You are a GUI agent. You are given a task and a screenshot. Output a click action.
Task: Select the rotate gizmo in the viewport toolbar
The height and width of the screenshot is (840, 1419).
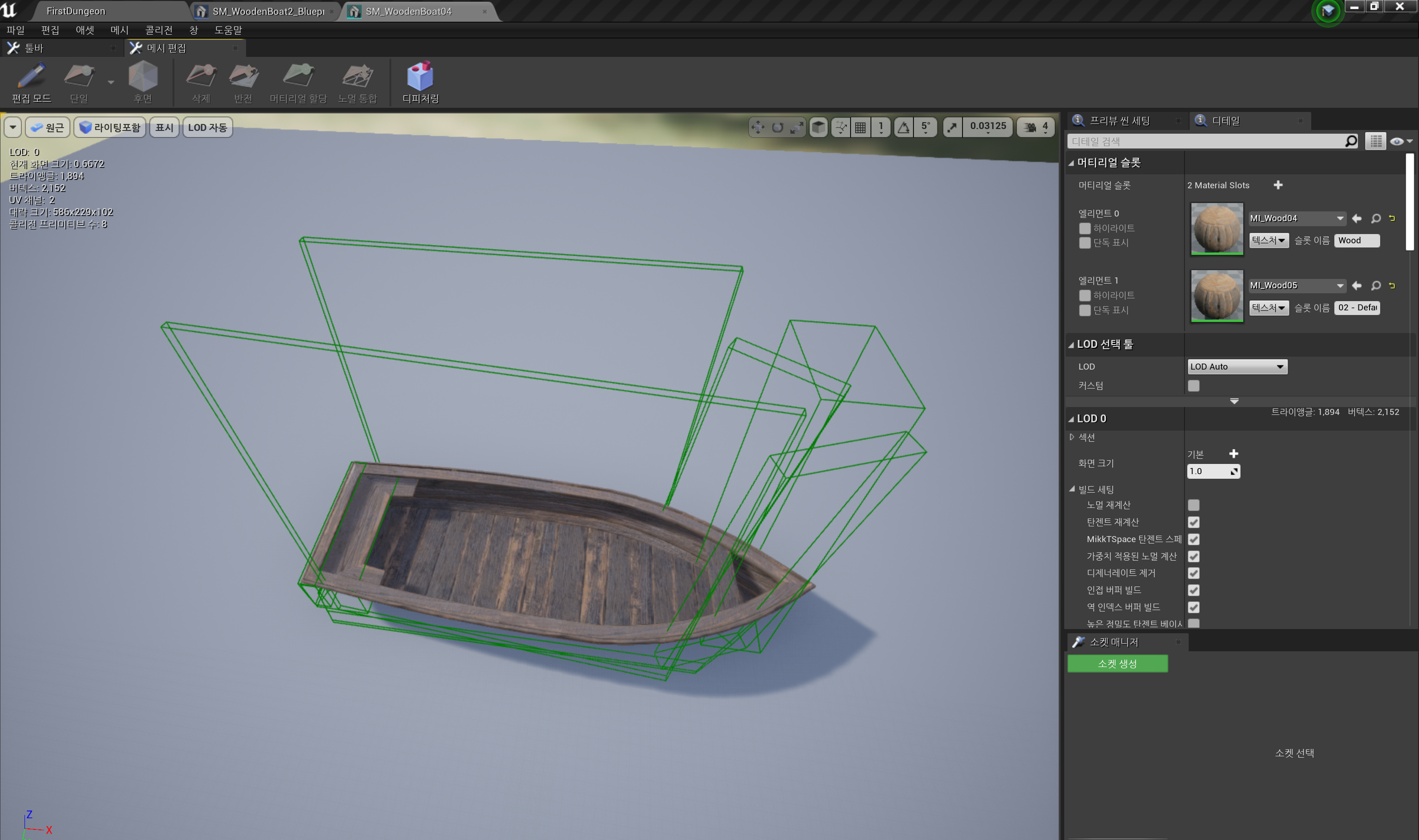[x=777, y=127]
